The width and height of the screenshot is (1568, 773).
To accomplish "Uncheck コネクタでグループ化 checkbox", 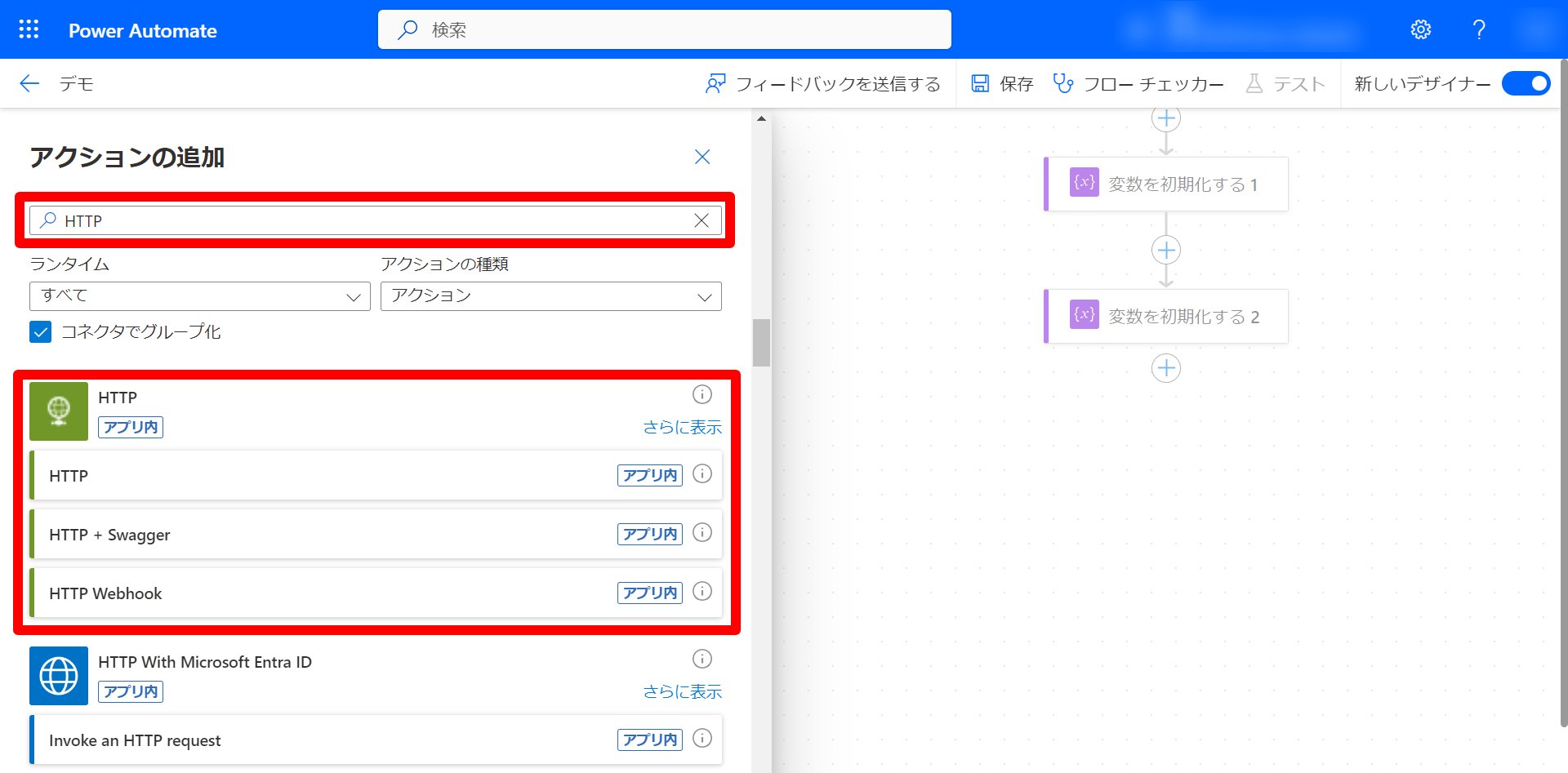I will point(41,332).
